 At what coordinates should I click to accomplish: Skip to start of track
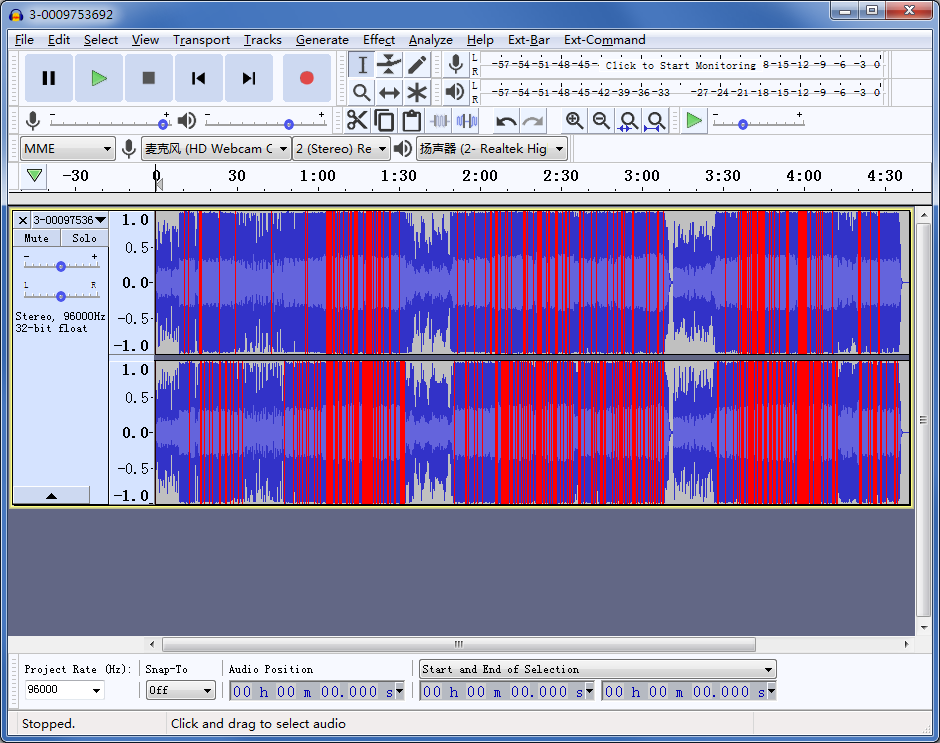199,78
